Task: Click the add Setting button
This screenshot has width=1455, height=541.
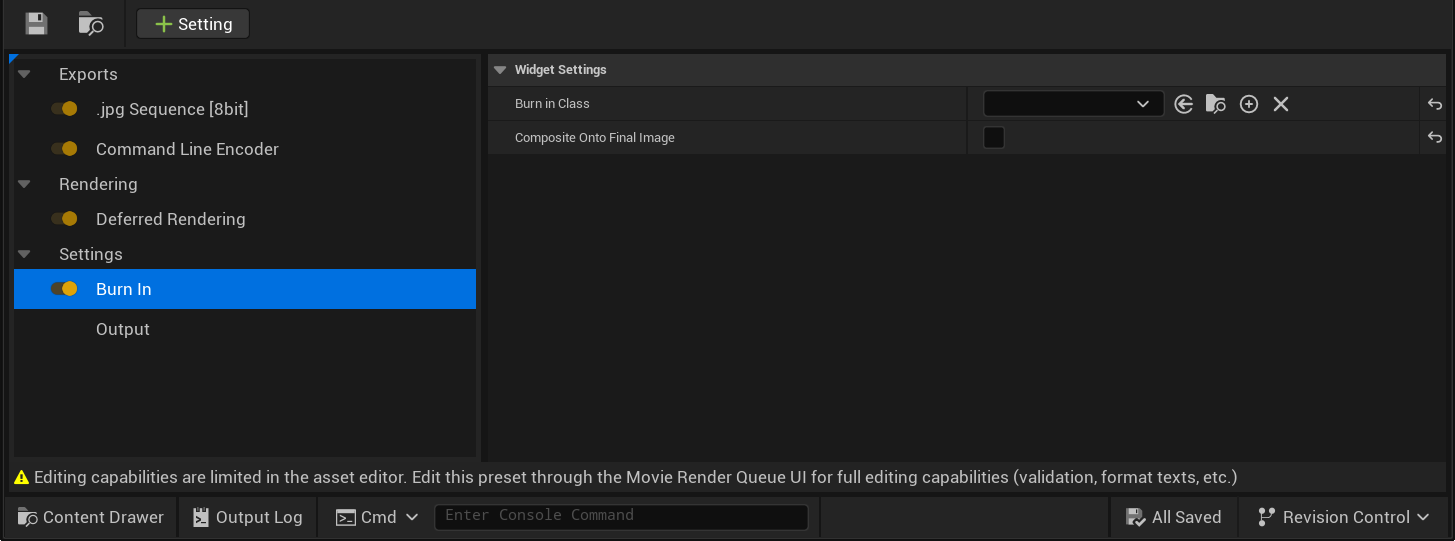Action: 193,24
